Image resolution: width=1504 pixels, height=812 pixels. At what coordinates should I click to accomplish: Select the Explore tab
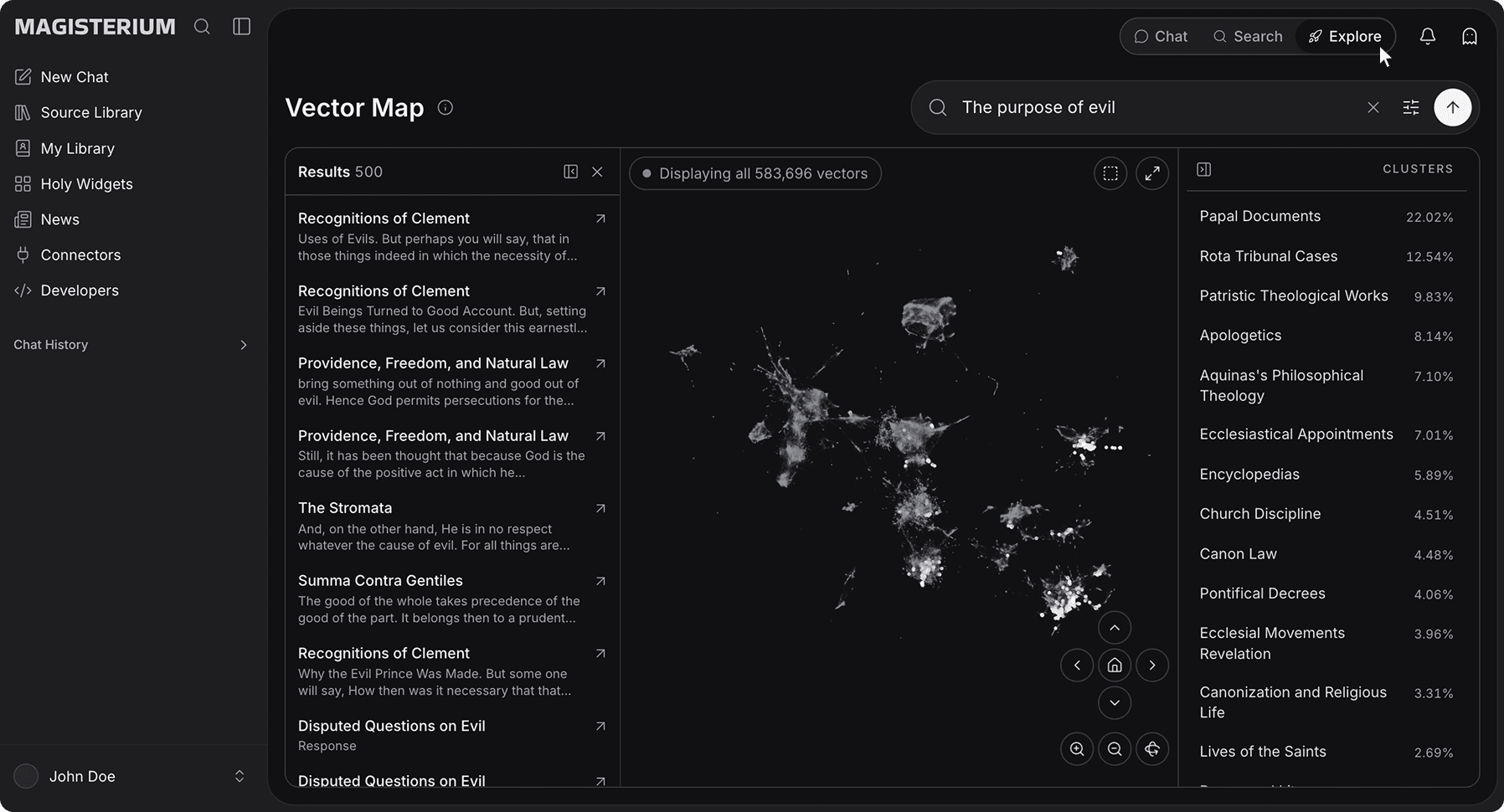[1344, 36]
